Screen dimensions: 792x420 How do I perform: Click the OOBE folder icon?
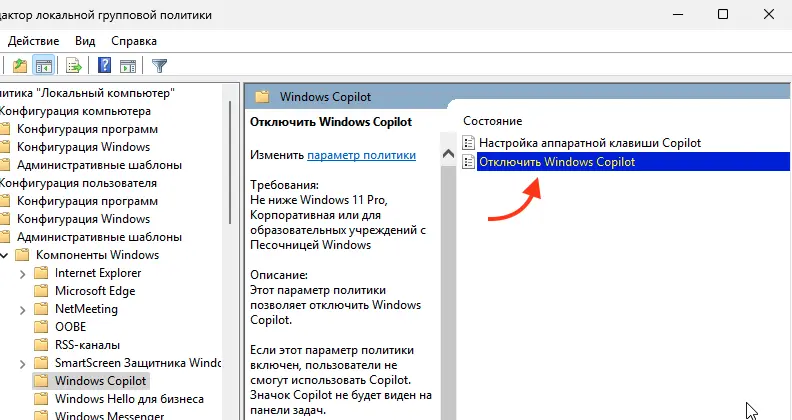41,327
